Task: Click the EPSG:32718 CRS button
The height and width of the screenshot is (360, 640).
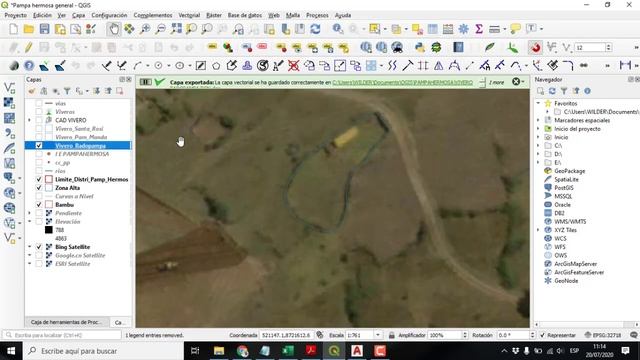Action: [x=602, y=335]
